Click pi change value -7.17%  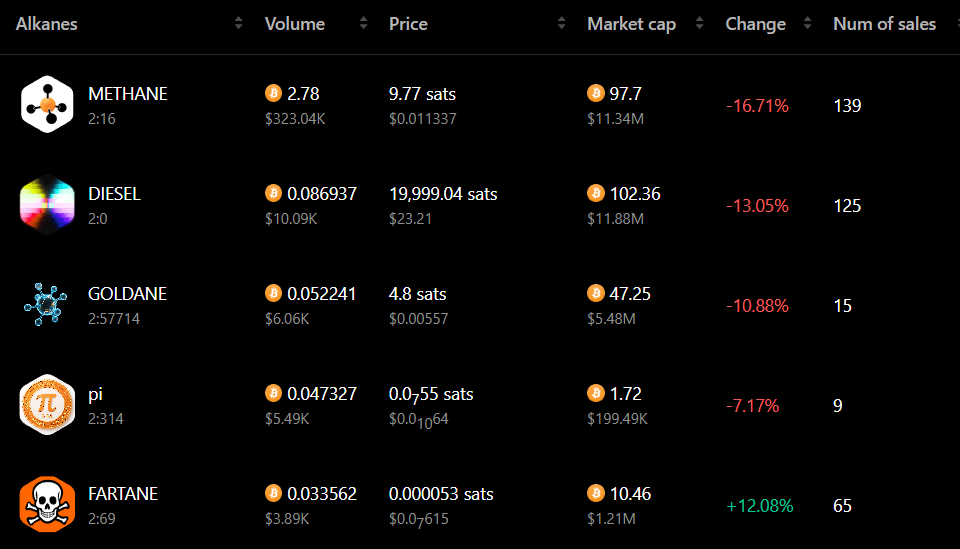point(752,405)
